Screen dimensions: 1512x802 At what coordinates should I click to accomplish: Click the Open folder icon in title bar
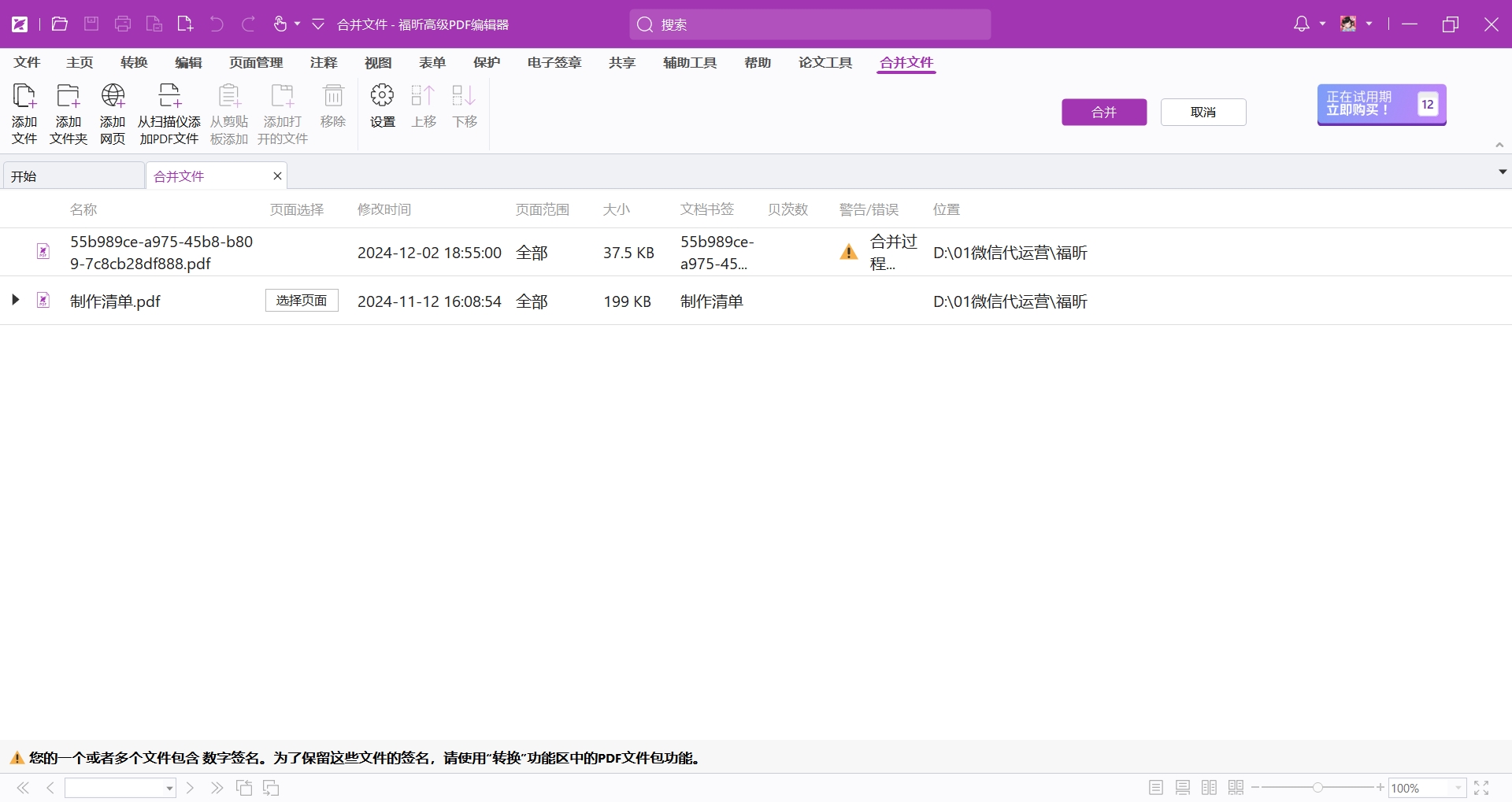59,24
